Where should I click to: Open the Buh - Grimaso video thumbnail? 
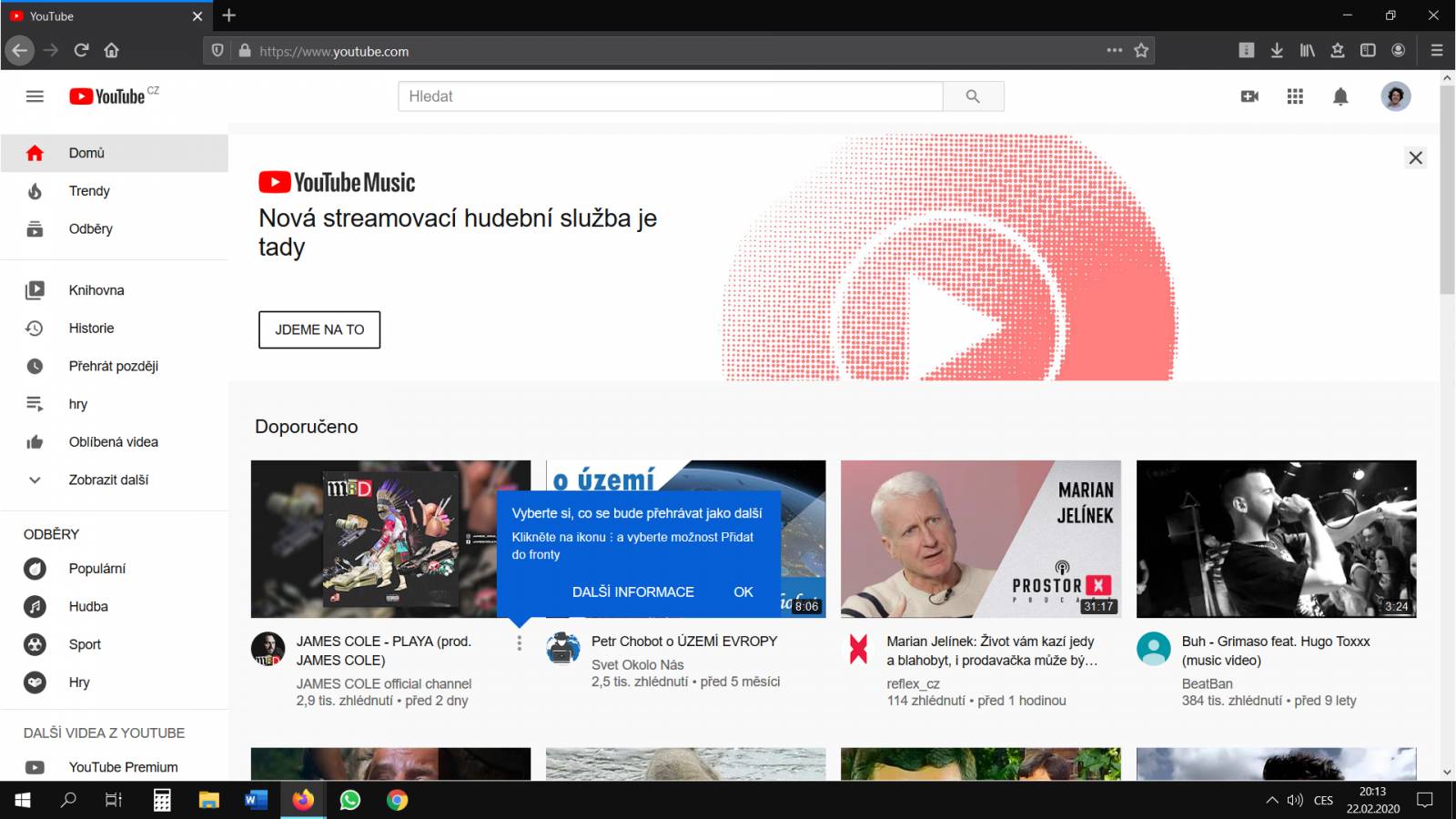pyautogui.click(x=1276, y=539)
